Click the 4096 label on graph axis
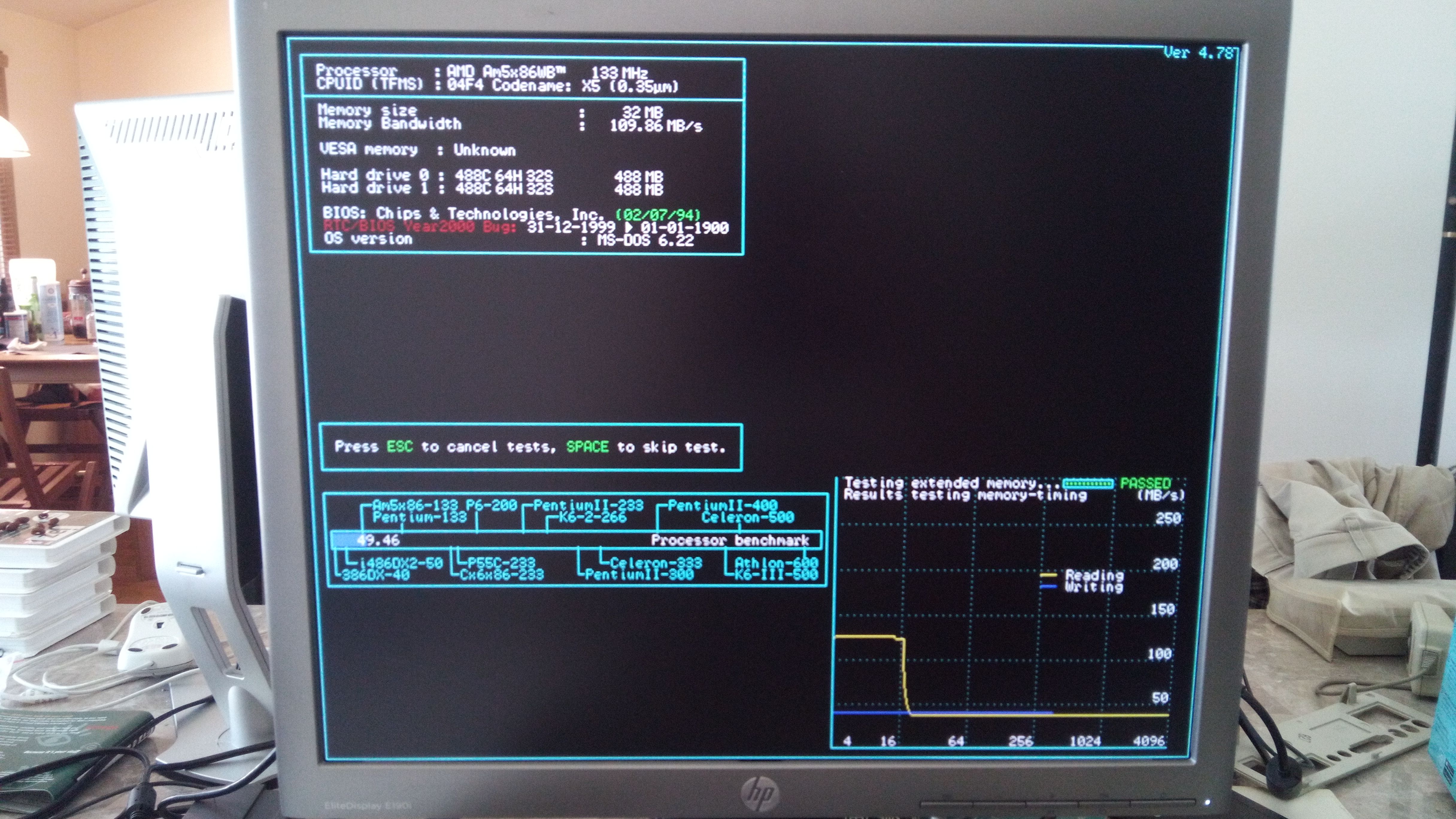1456x819 pixels. coord(1149,741)
